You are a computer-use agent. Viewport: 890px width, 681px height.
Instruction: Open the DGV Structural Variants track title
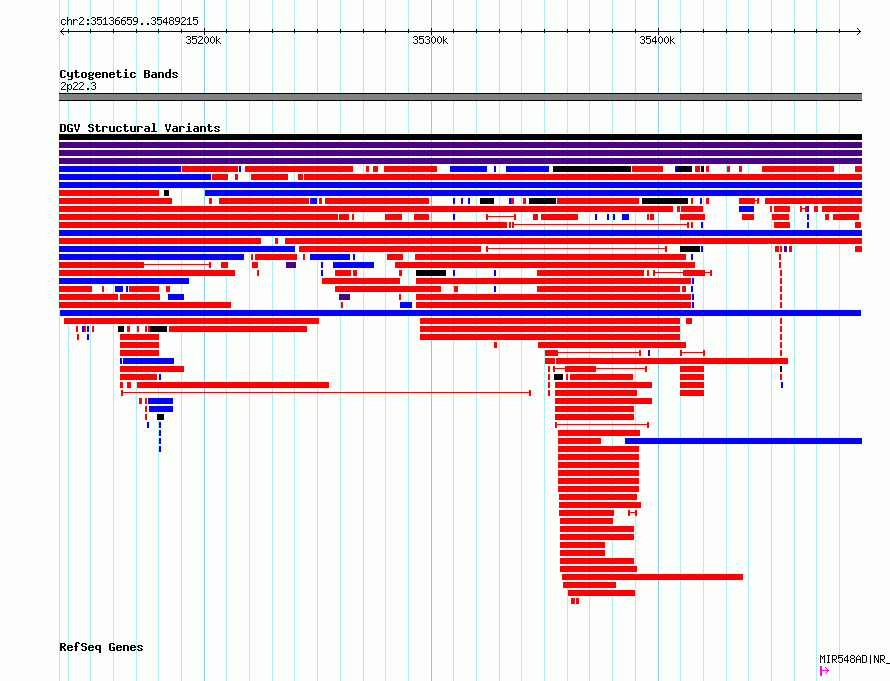pos(140,128)
